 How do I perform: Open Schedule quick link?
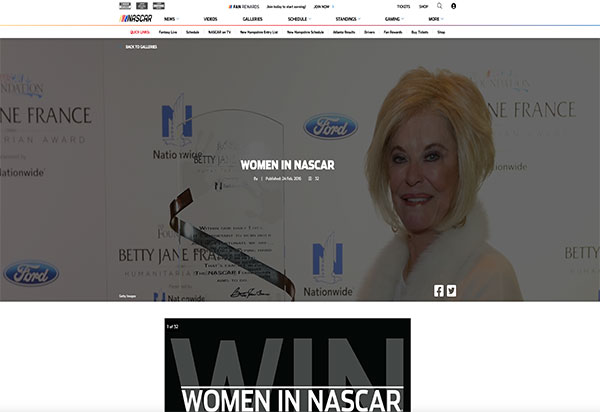[192, 32]
